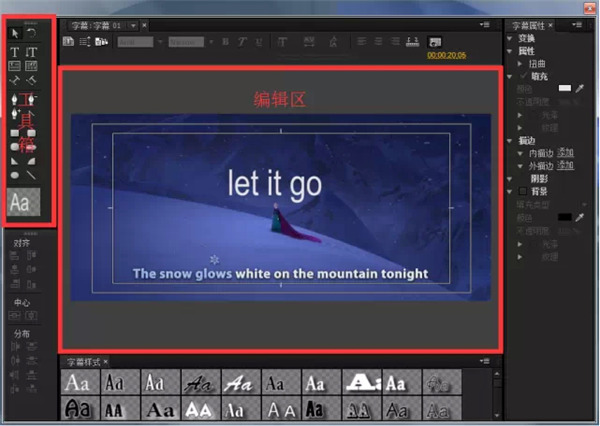Pick background color with 背景 eyedropper
600x426 pixels.
[x=580, y=217]
